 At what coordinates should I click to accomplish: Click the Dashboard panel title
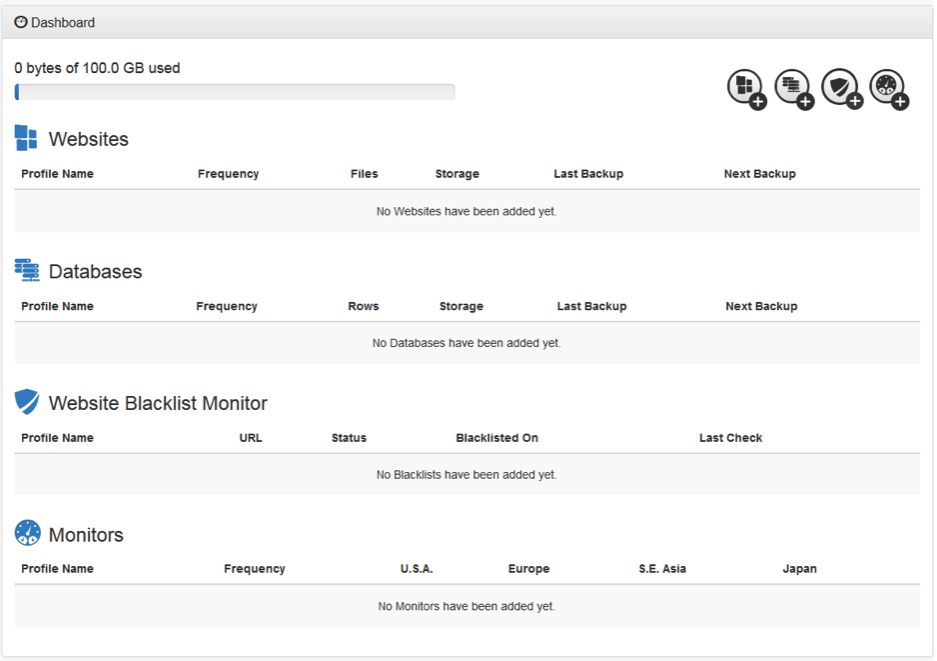pyautogui.click(x=62, y=22)
